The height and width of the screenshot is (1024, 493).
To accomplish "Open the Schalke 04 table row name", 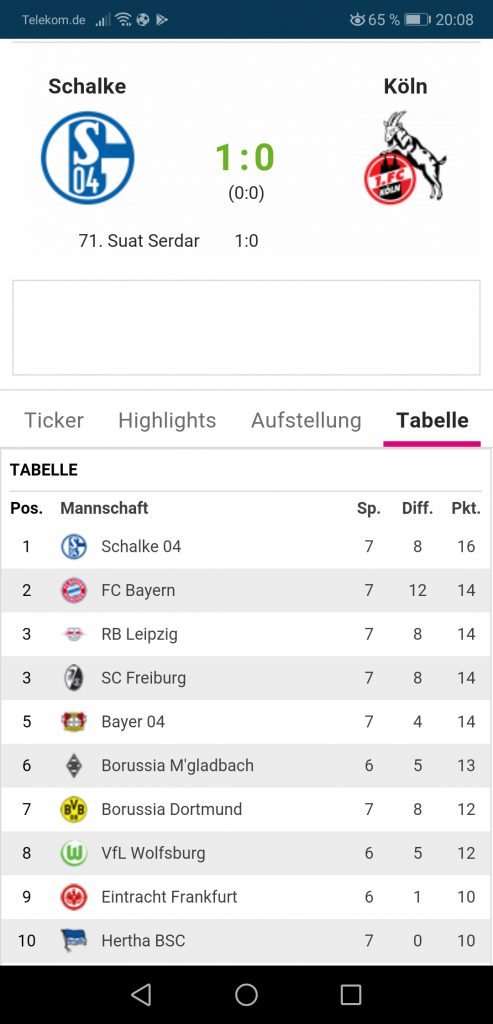I will [x=141, y=547].
